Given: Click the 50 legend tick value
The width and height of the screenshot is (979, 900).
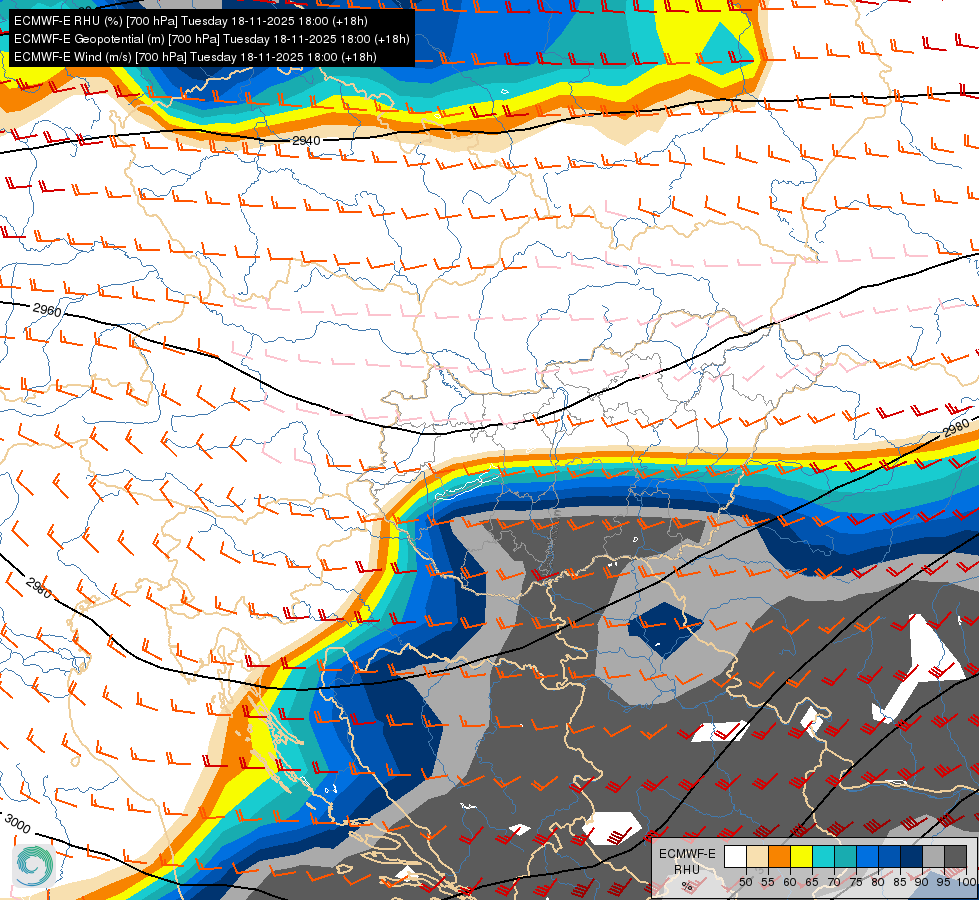Looking at the screenshot, I should coord(746,882).
